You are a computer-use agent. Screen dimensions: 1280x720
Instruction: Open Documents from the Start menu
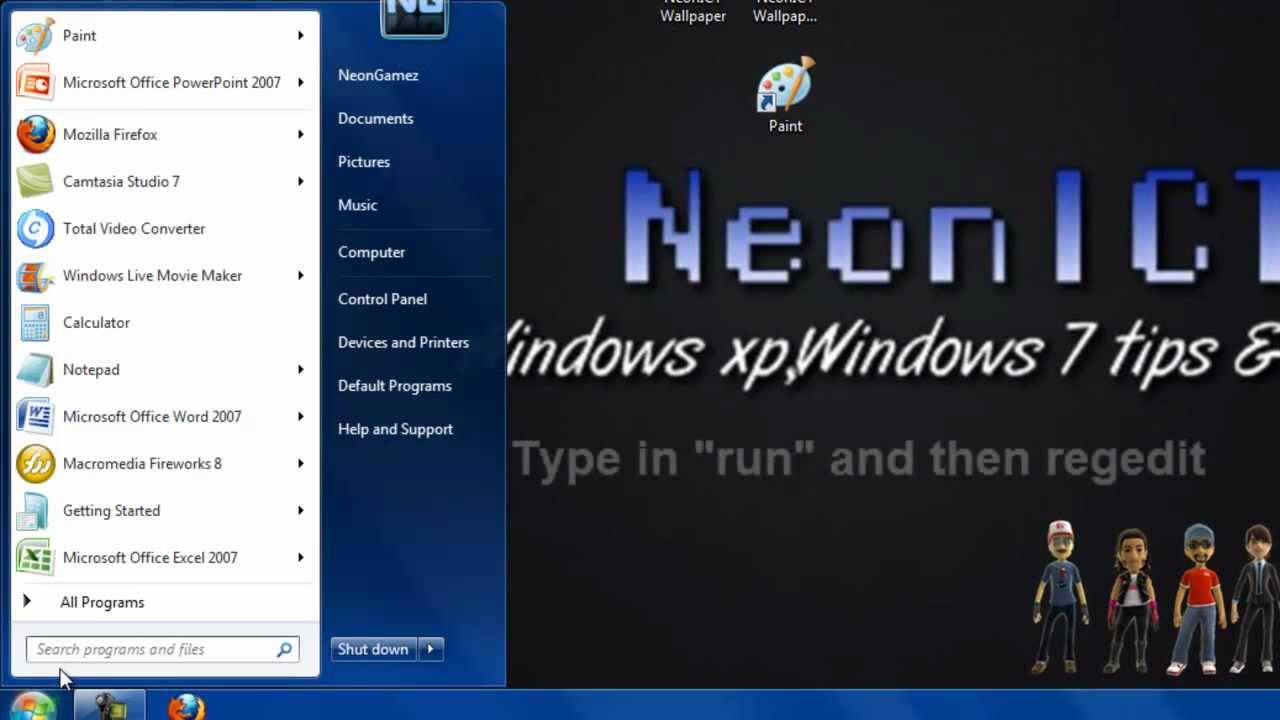375,118
